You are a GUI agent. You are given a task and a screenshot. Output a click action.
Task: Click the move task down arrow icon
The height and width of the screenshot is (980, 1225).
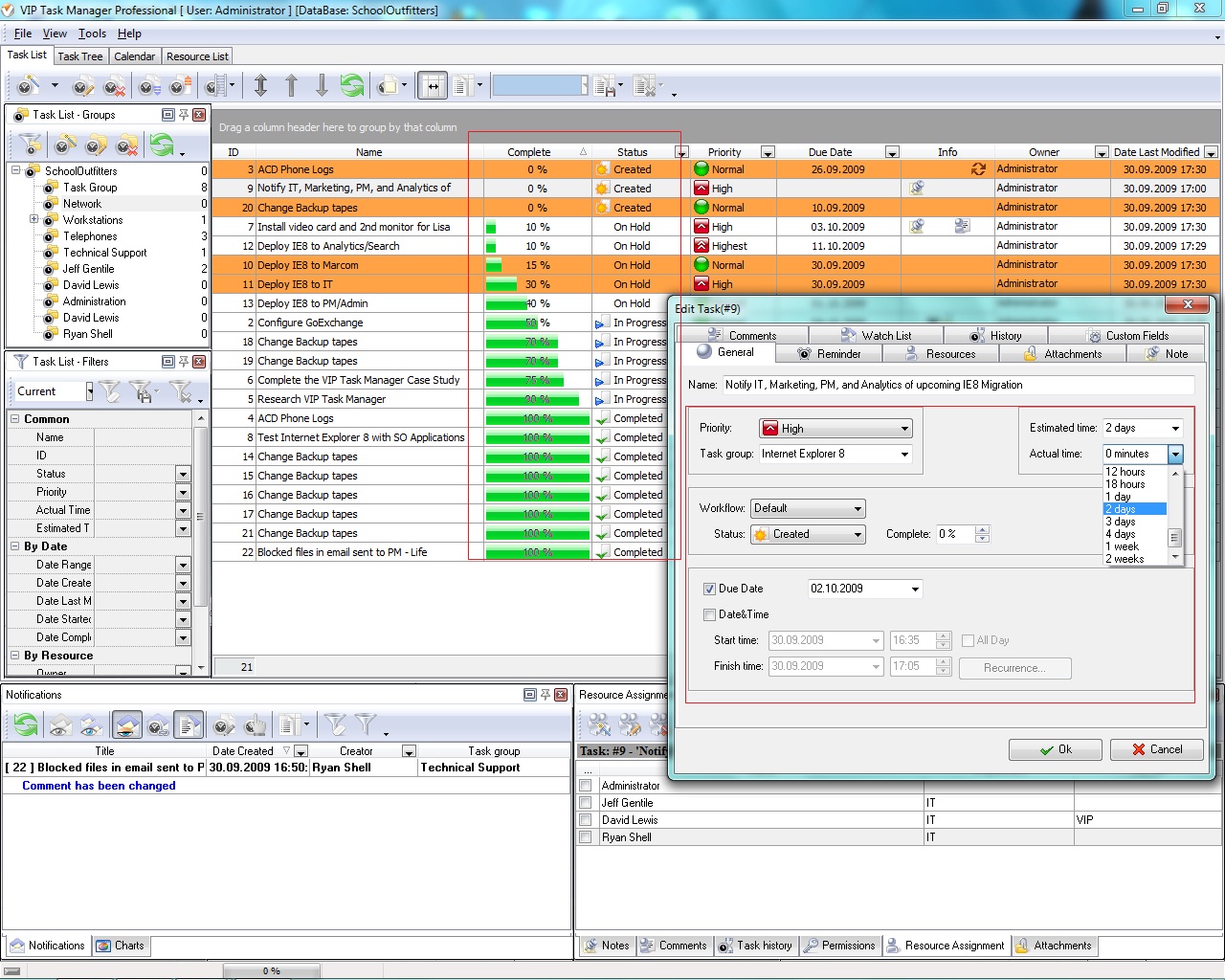(x=322, y=86)
